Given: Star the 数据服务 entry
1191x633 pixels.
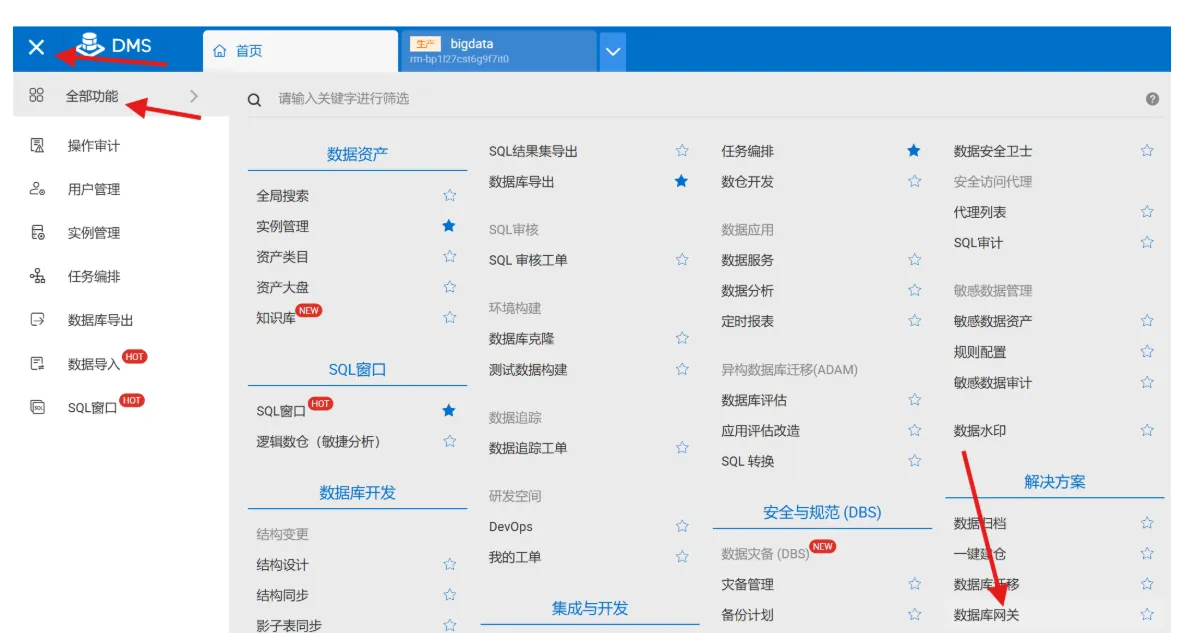Looking at the screenshot, I should tap(915, 259).
